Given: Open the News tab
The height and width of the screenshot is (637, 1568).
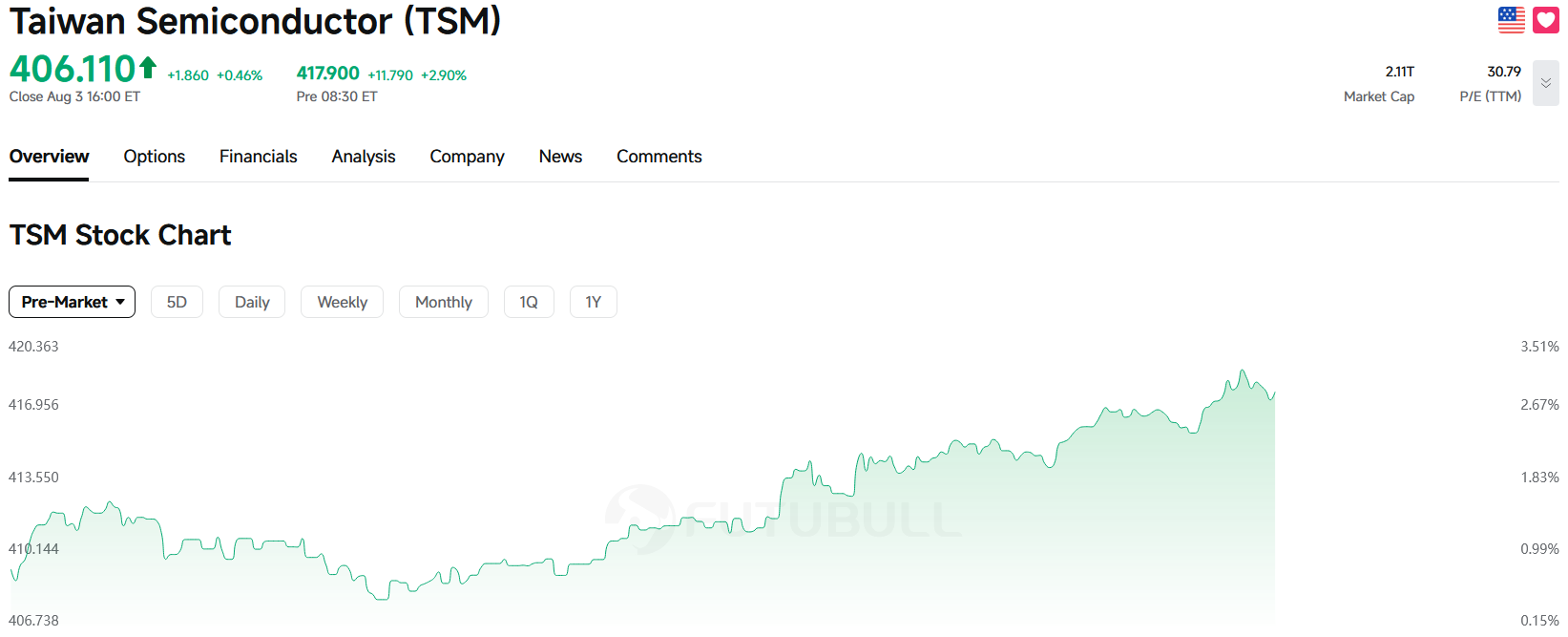Looking at the screenshot, I should 560,157.
